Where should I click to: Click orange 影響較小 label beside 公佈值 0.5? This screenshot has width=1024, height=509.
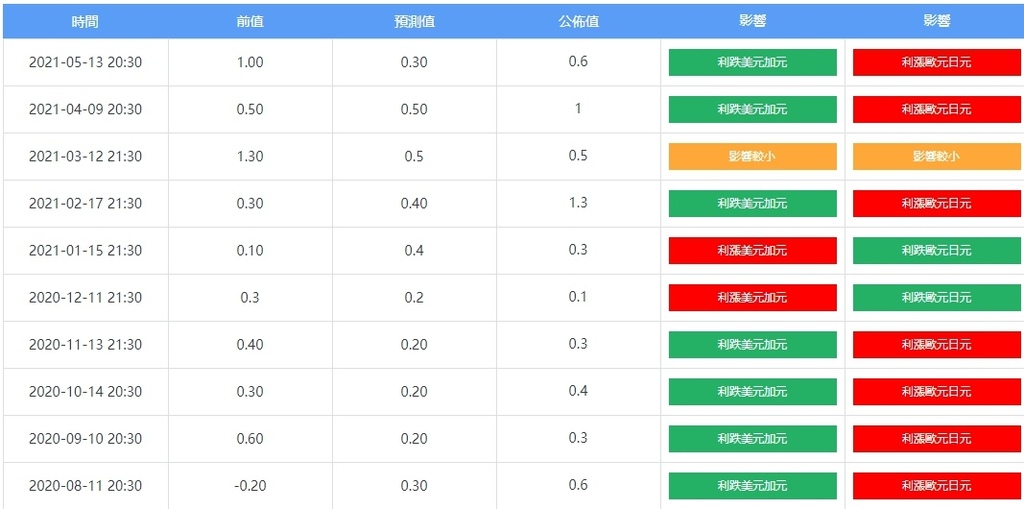click(752, 156)
